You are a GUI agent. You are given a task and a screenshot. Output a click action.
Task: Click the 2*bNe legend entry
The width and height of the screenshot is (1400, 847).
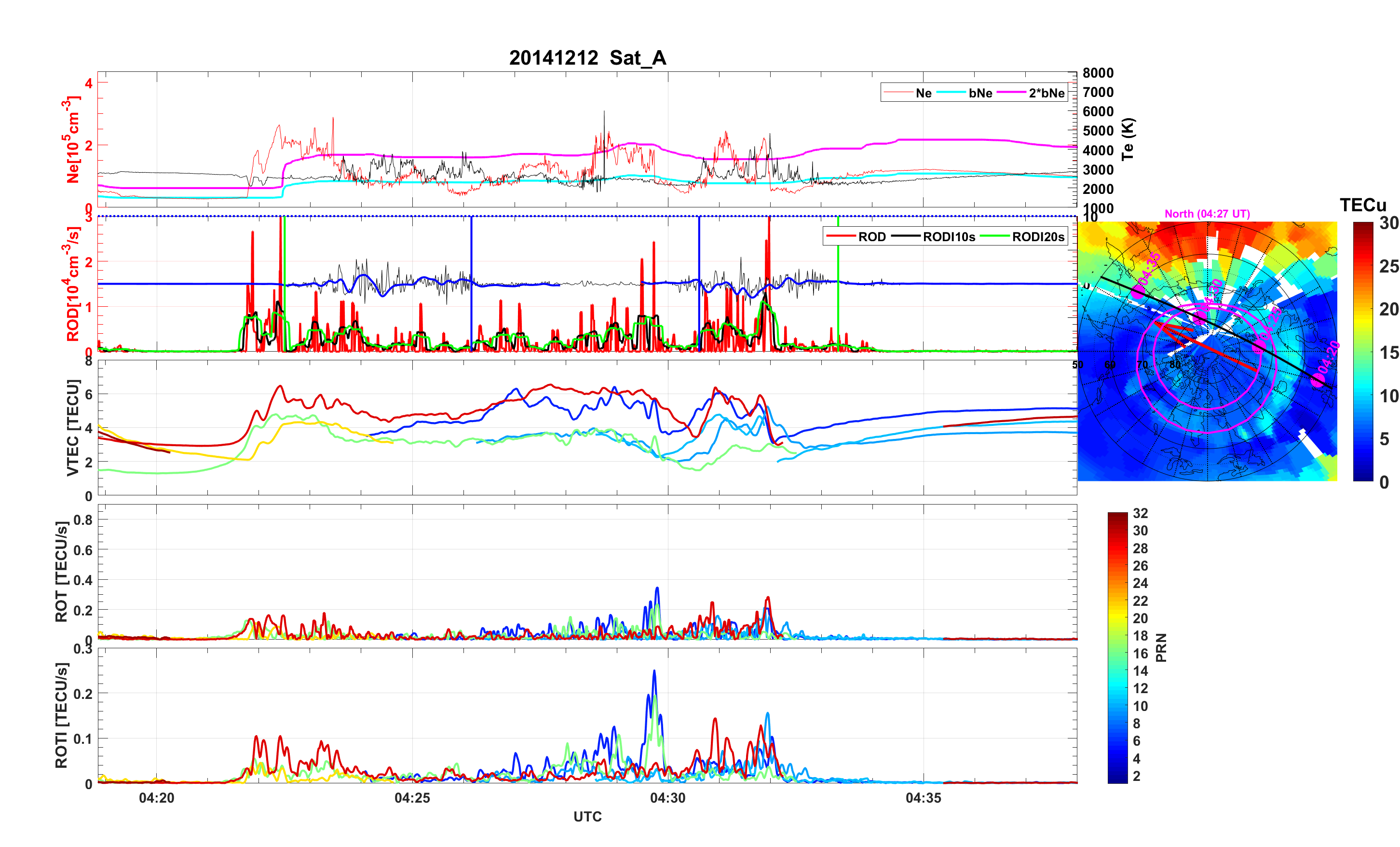(x=1046, y=93)
